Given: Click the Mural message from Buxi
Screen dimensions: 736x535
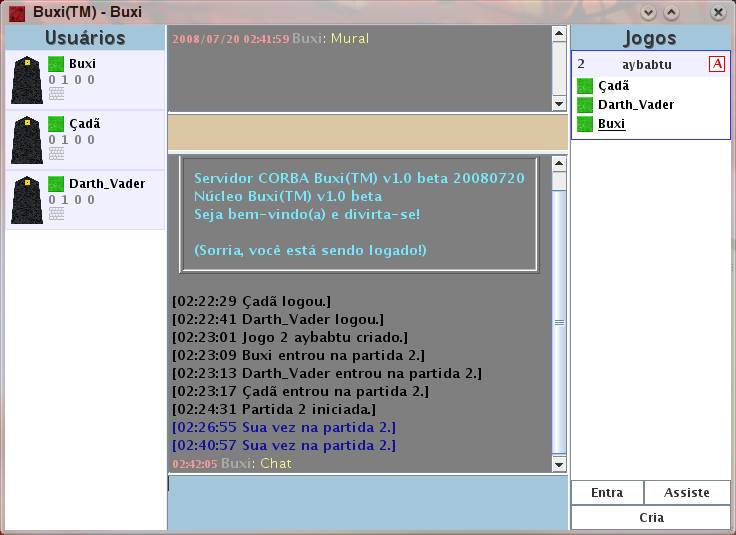Looking at the screenshot, I should 270,38.
